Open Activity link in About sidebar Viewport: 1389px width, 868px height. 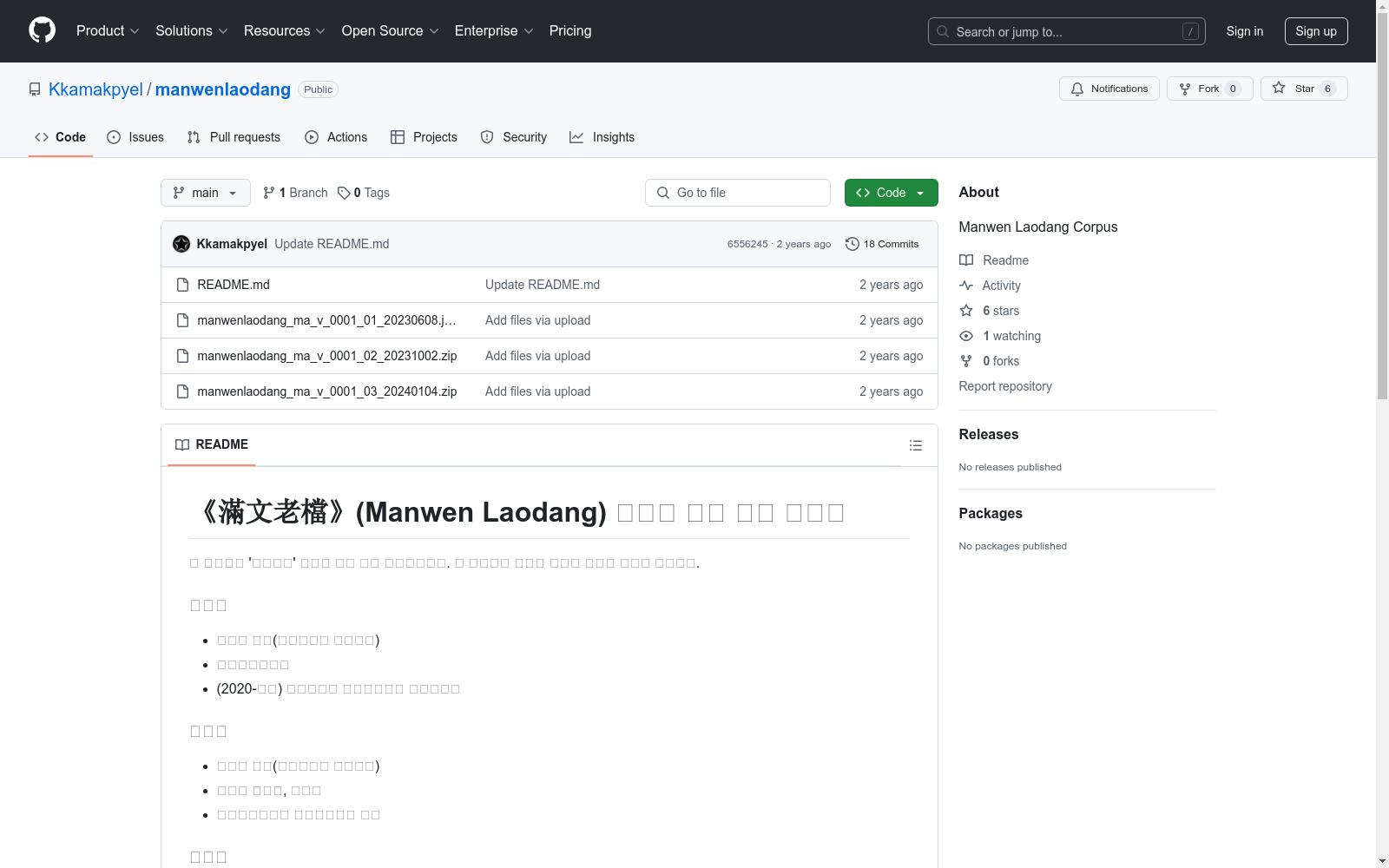click(991, 286)
